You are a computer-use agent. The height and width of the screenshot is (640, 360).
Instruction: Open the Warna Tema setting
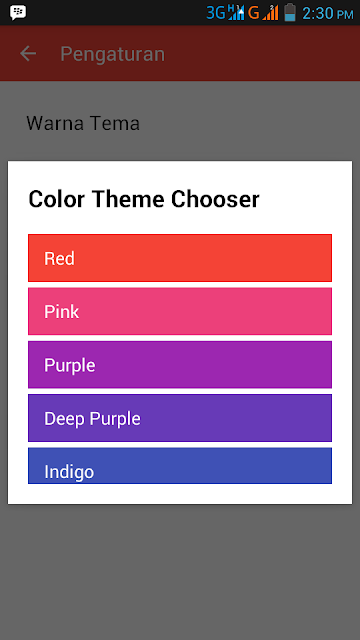click(83, 123)
